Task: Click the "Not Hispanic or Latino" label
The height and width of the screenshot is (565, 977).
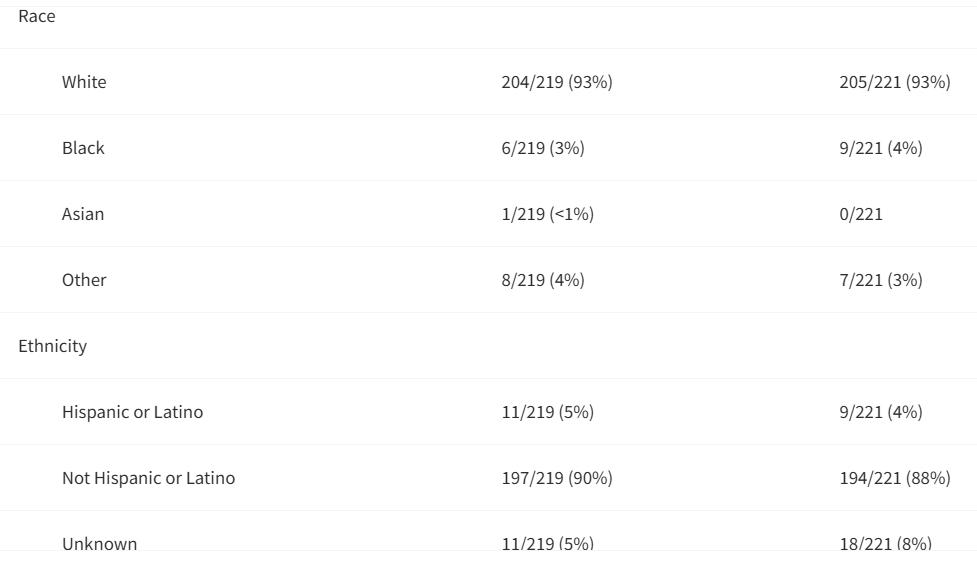Action: click(x=148, y=478)
